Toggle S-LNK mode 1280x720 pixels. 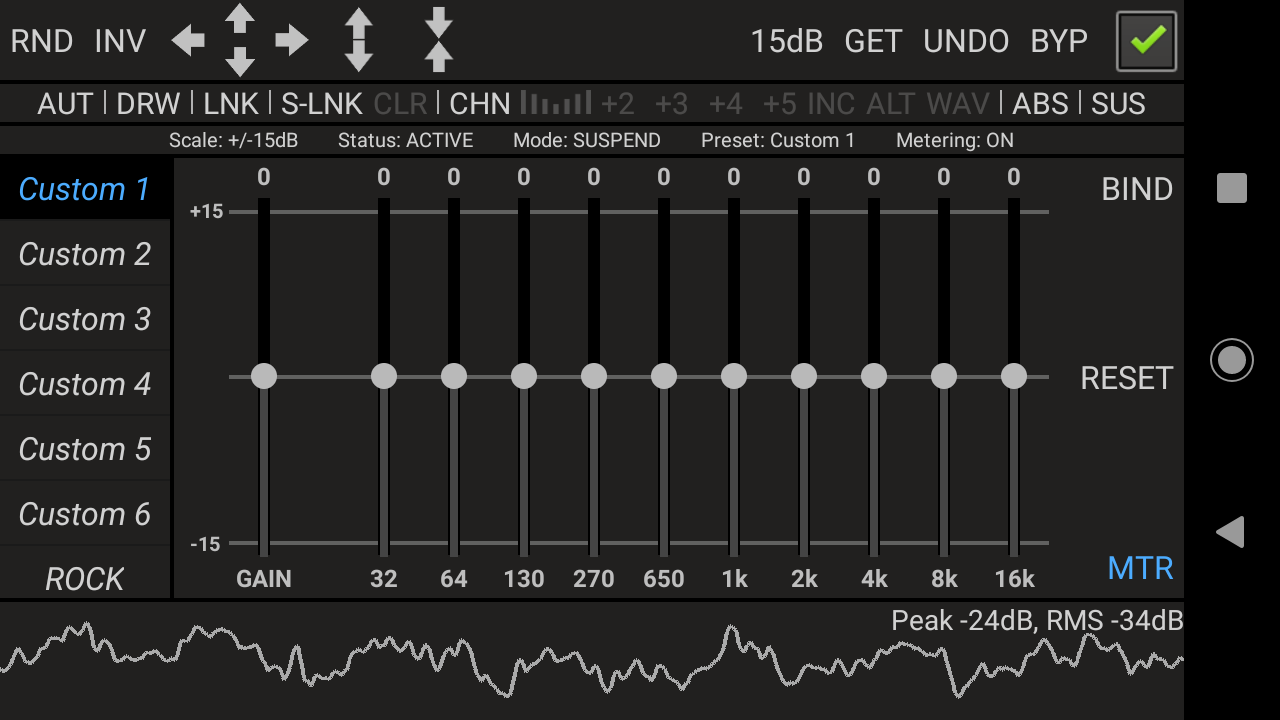(321, 103)
